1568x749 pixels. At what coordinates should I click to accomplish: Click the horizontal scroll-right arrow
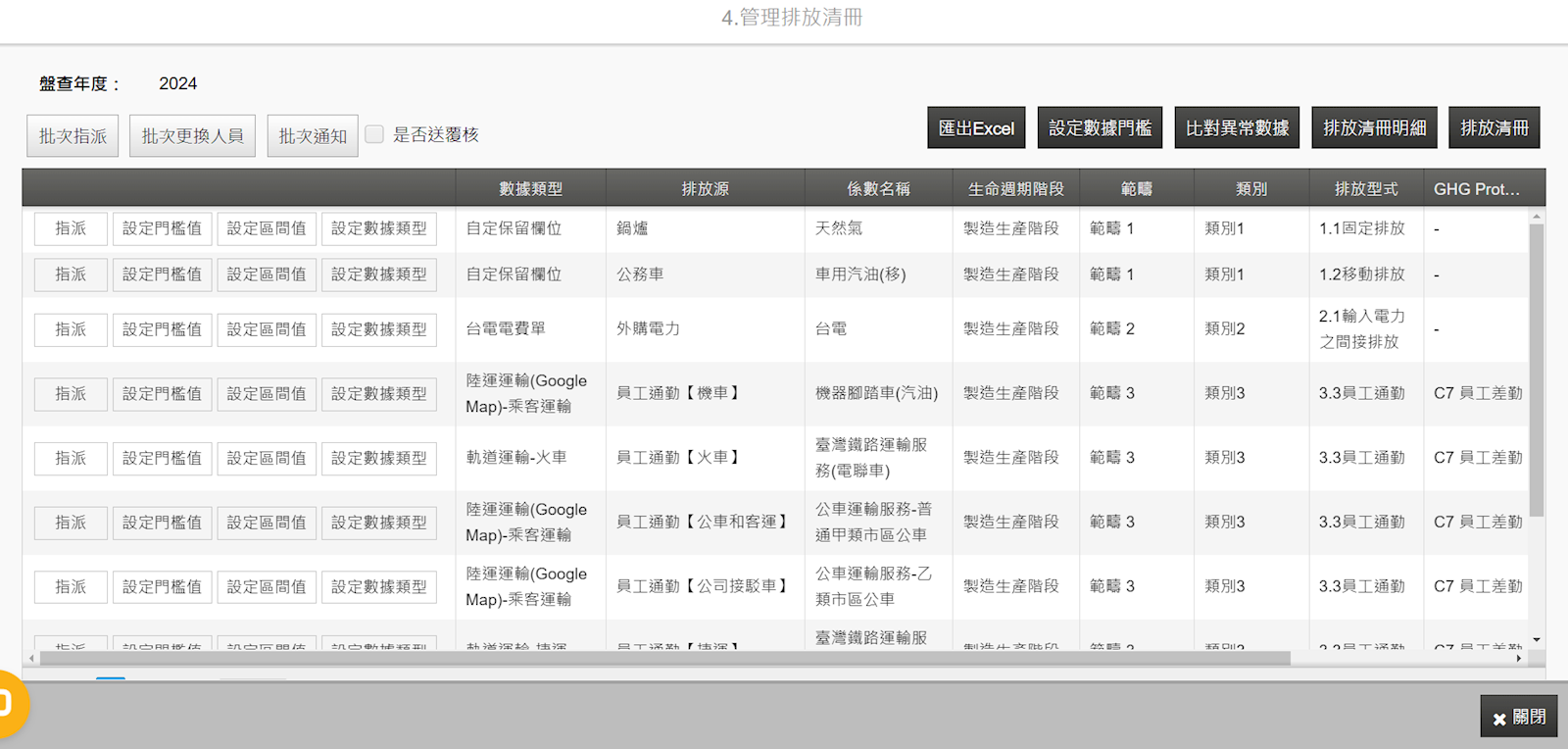coord(1519,659)
